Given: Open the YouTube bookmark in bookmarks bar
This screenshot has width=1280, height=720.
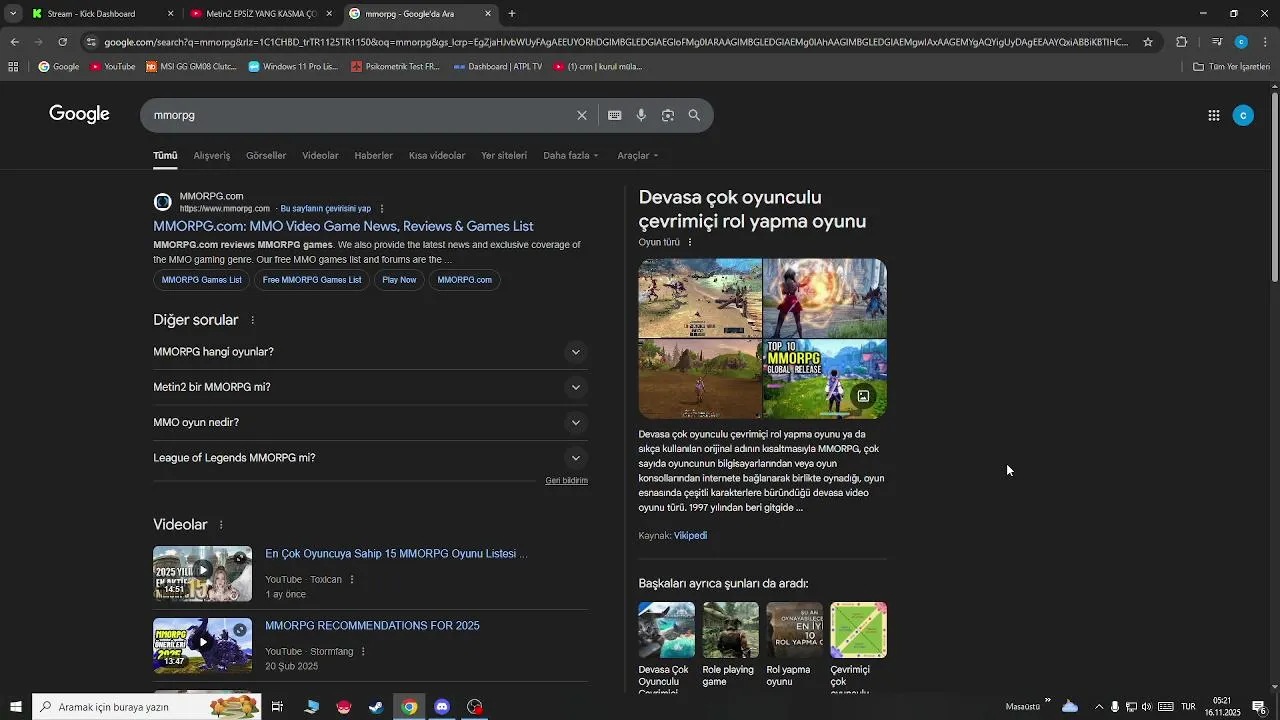Looking at the screenshot, I should (x=113, y=67).
